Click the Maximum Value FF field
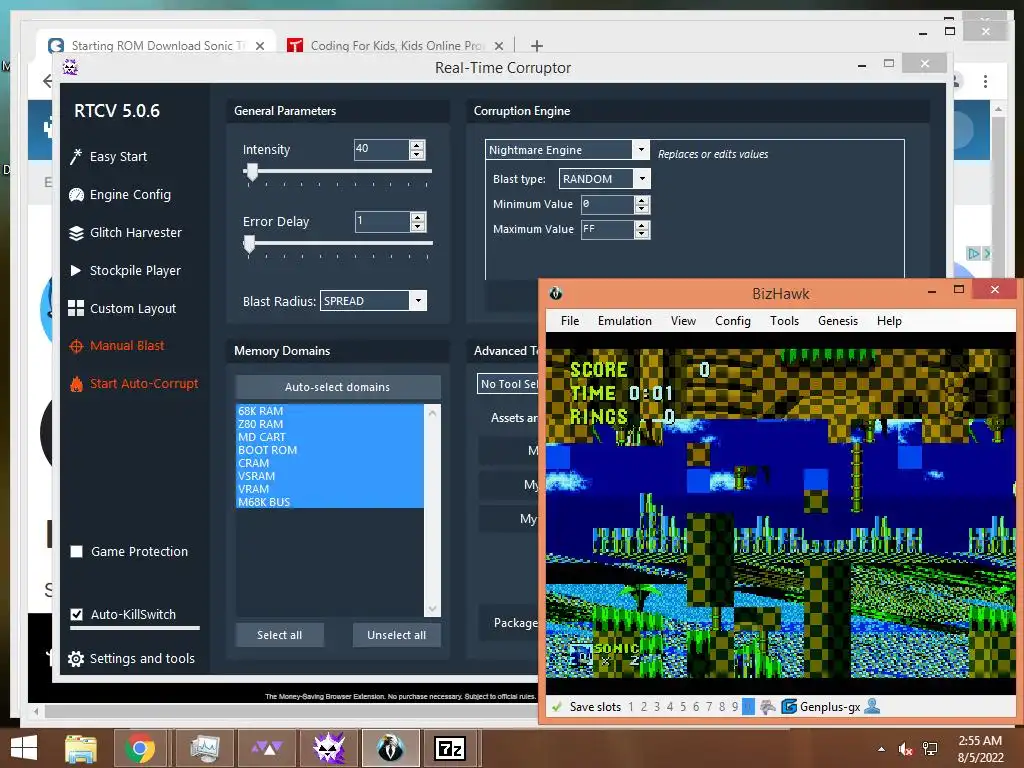 point(607,229)
